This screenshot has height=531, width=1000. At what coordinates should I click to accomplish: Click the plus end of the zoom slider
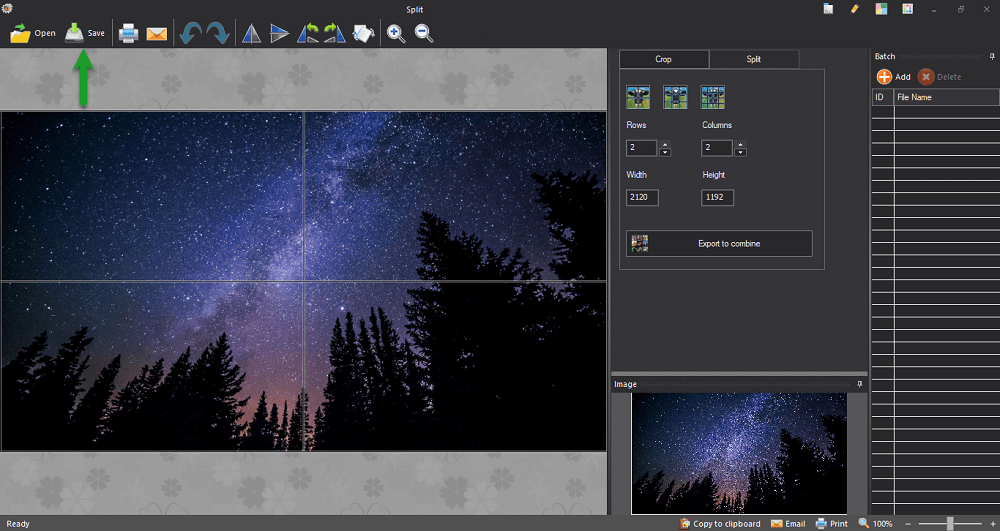pos(992,524)
